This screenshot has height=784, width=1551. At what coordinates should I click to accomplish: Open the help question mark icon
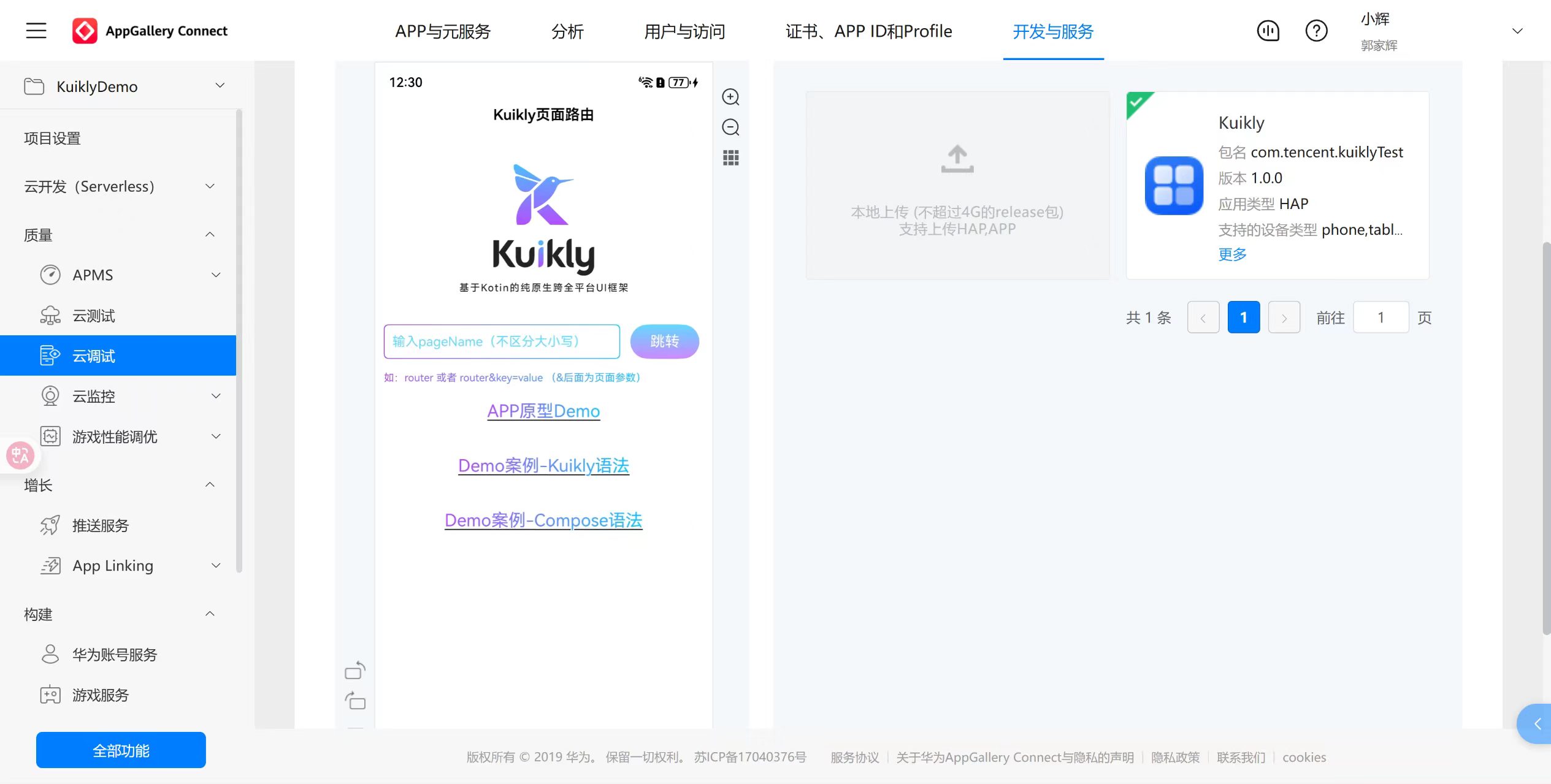(1316, 30)
